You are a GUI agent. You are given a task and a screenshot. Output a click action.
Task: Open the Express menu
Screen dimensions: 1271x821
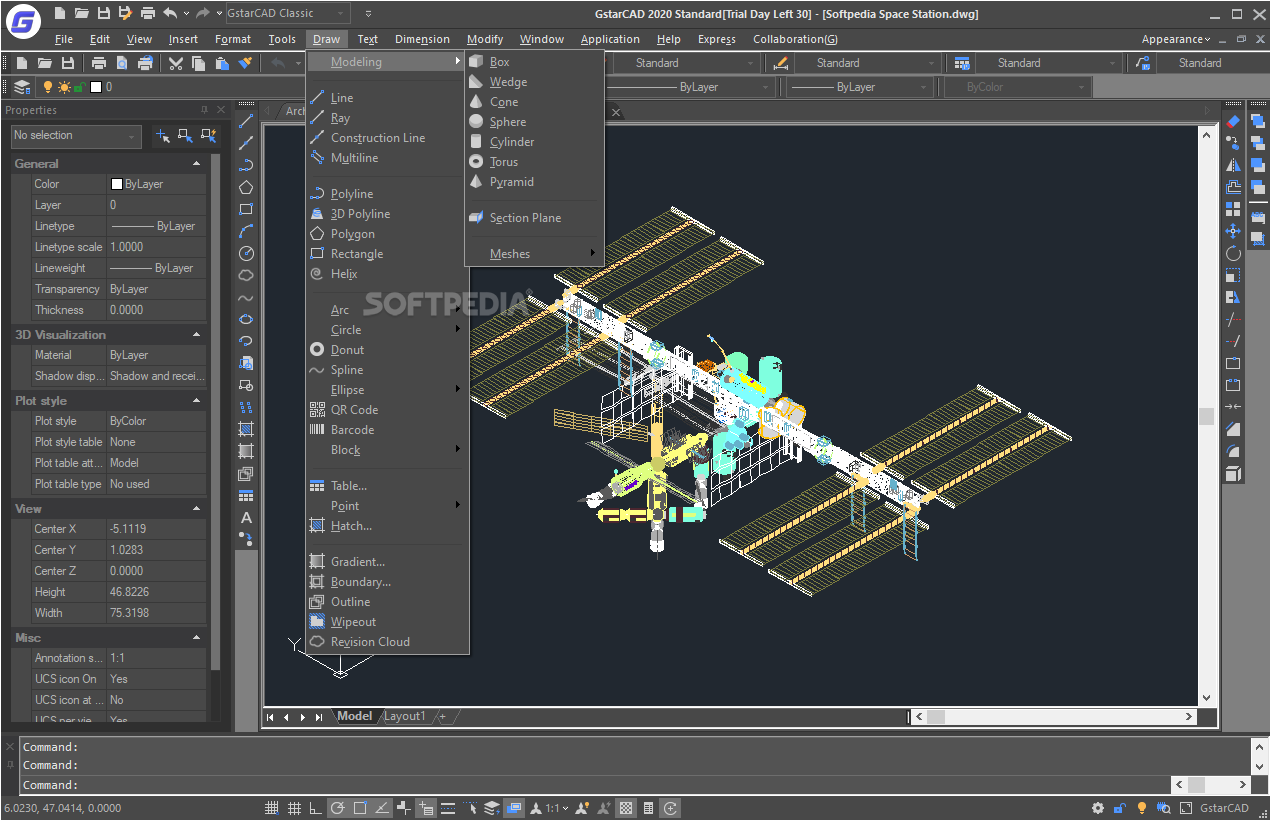pyautogui.click(x=716, y=39)
